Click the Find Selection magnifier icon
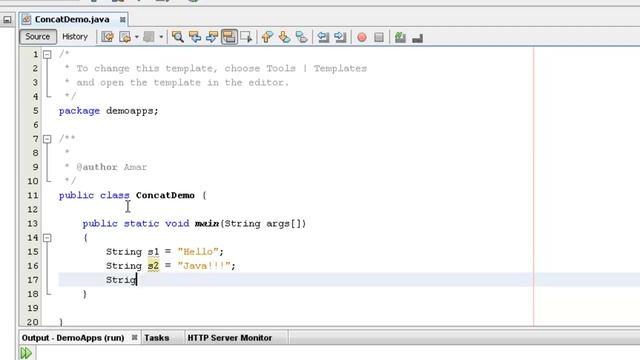The width and height of the screenshot is (640, 360). (178, 37)
